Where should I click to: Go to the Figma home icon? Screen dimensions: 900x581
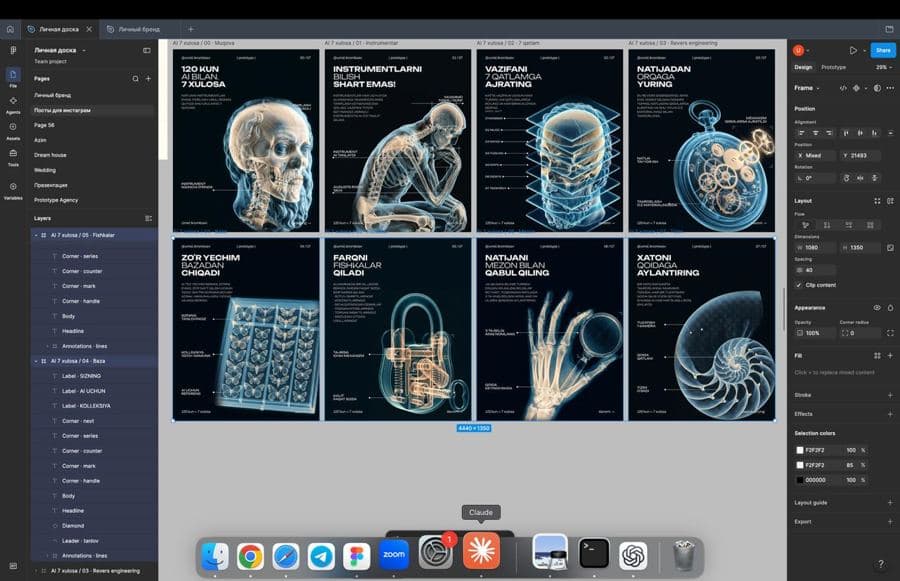point(10,29)
